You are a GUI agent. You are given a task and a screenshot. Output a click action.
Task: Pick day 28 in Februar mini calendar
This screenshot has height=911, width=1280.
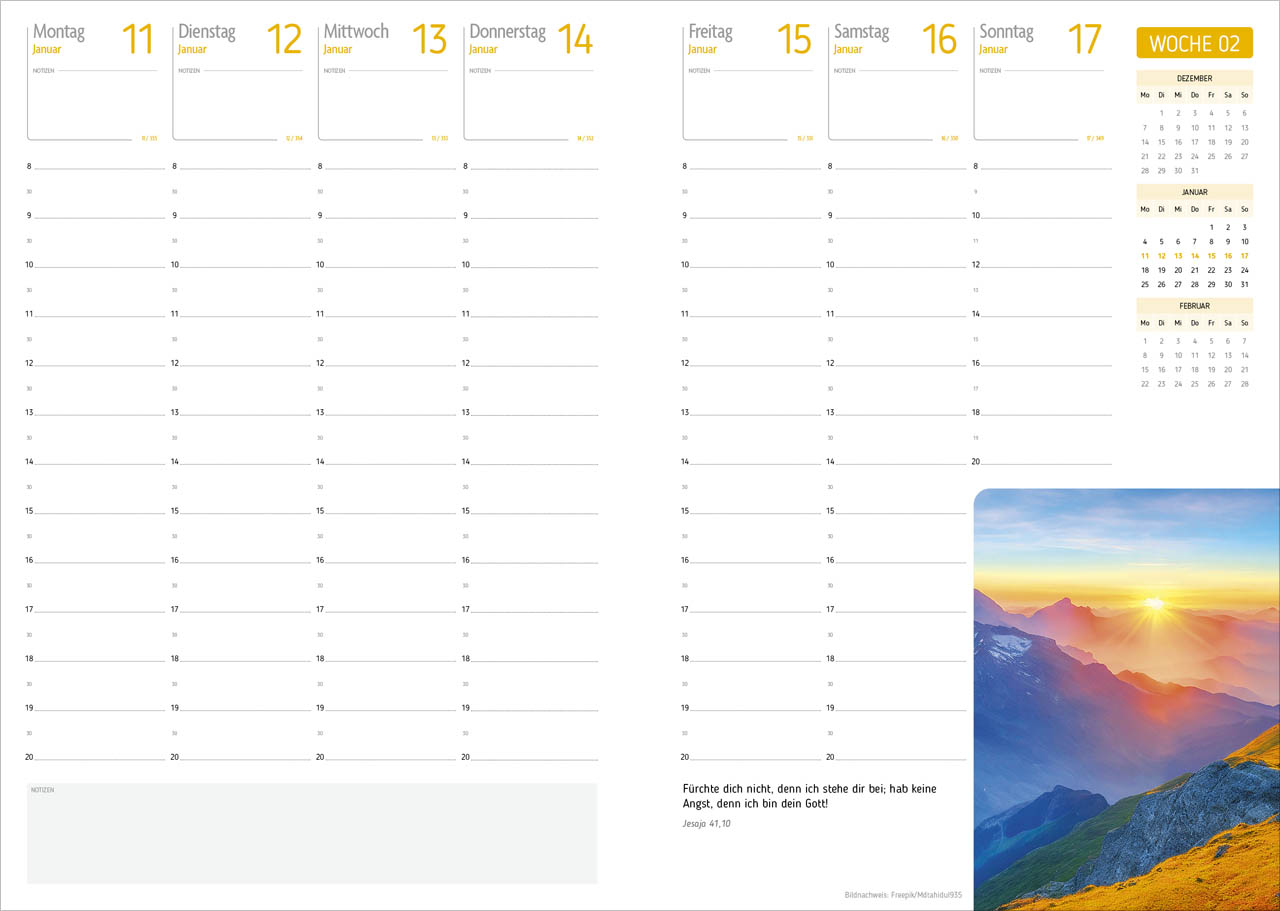(x=1244, y=384)
